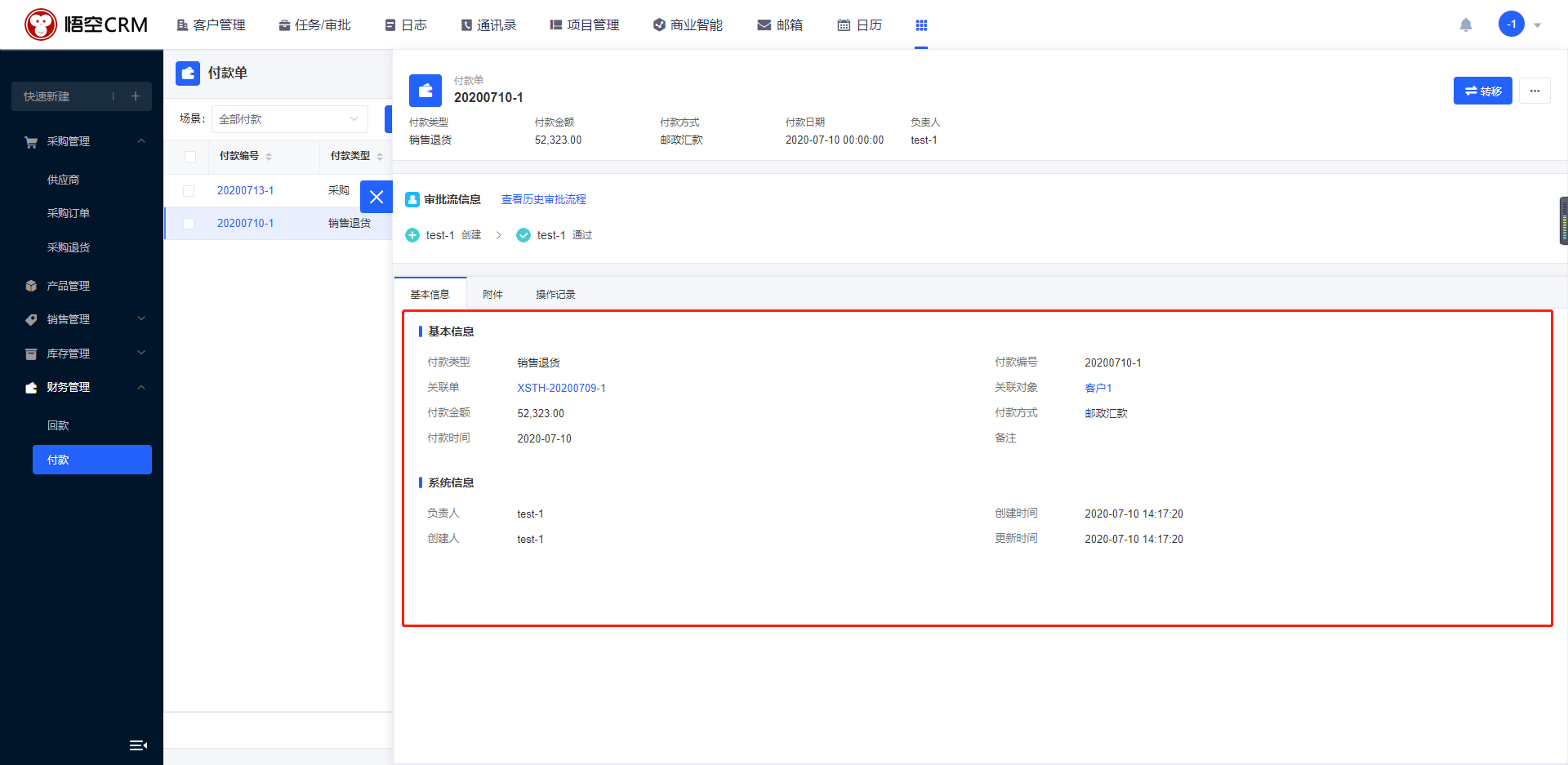The image size is (1568, 765).
Task: Open the notification bell
Action: pos(1466,25)
